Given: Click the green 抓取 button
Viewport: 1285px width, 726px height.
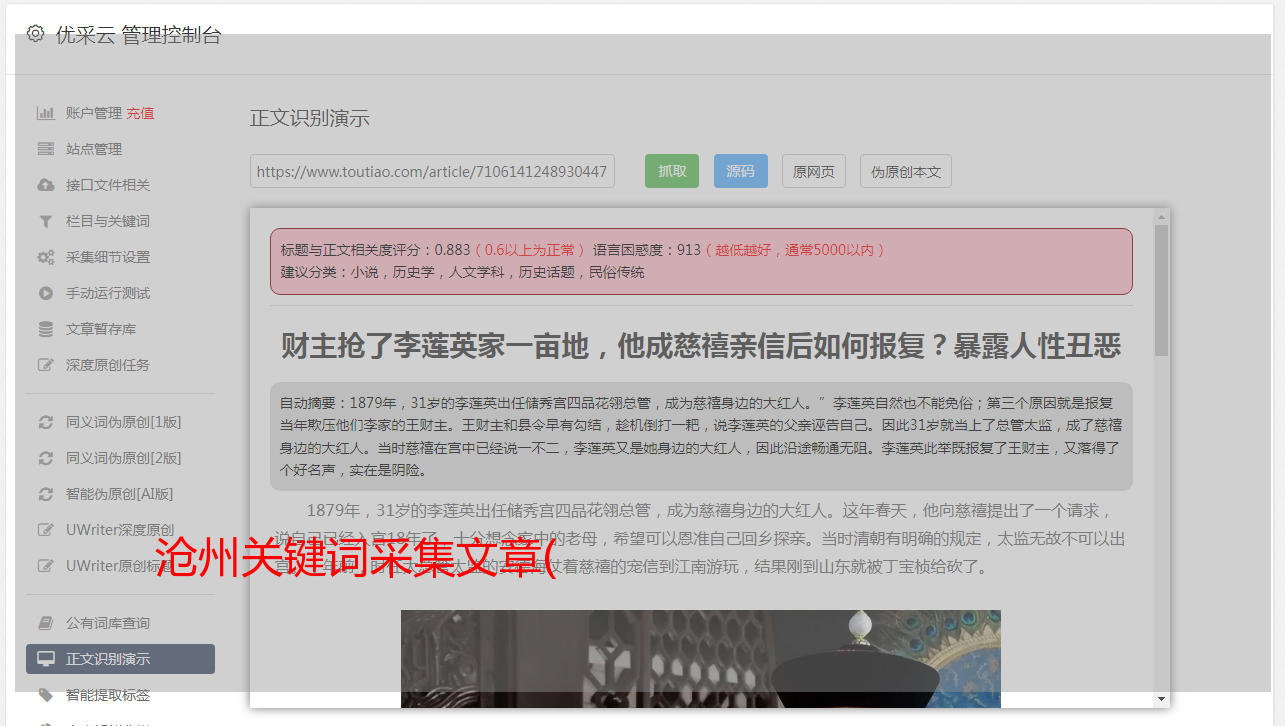Looking at the screenshot, I should (x=672, y=171).
